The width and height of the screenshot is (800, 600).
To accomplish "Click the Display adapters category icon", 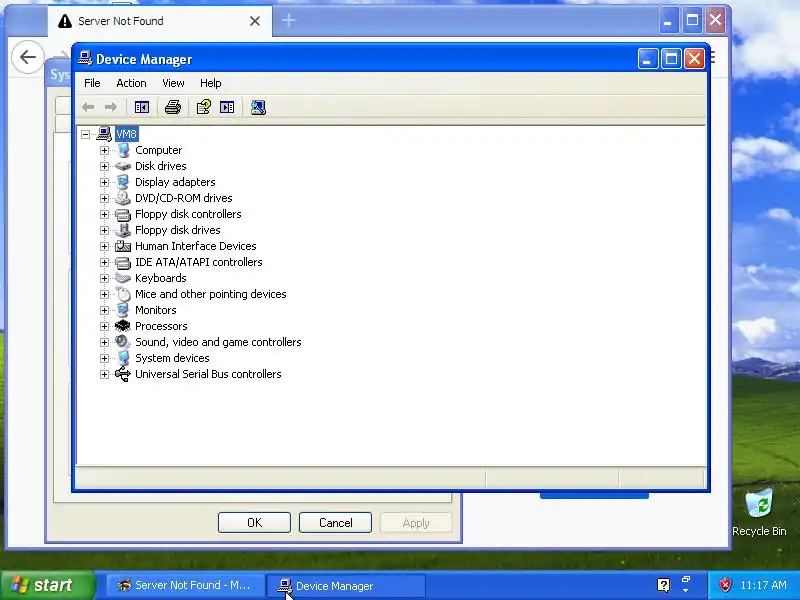I will (123, 182).
